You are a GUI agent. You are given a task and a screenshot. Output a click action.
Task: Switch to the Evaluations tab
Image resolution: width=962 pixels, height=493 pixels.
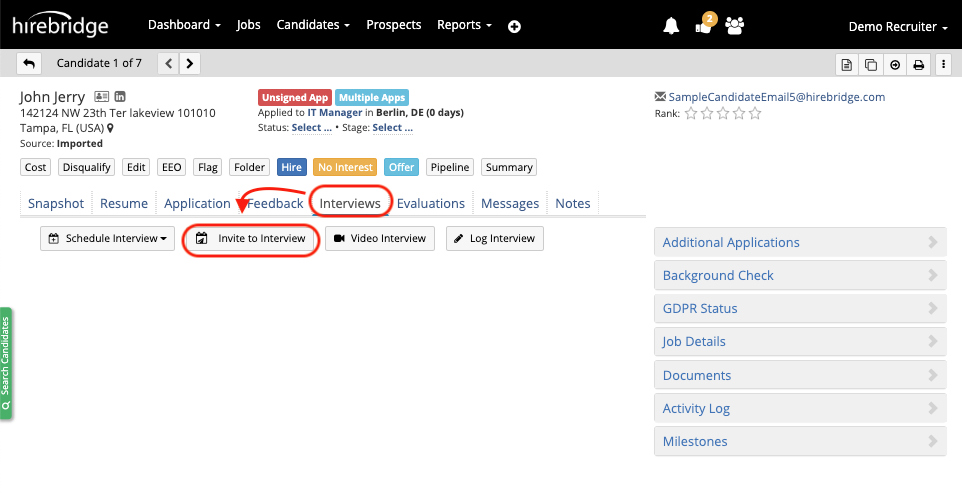click(x=430, y=203)
